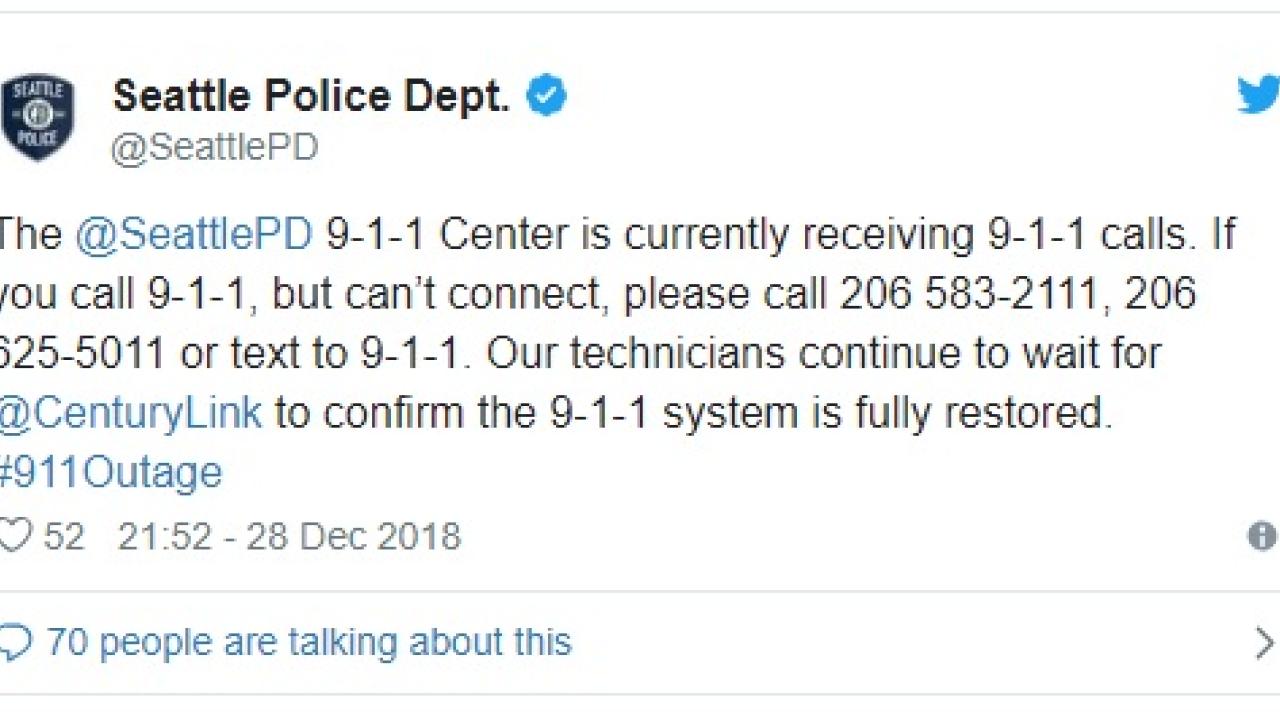
Task: Expand the conversation with the right chevron
Action: click(1265, 642)
